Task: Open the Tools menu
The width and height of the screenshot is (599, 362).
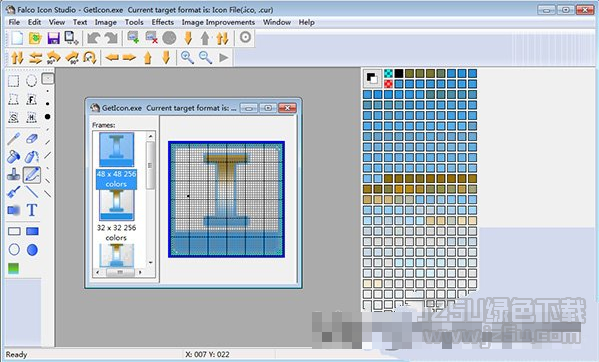Action: tap(134, 22)
